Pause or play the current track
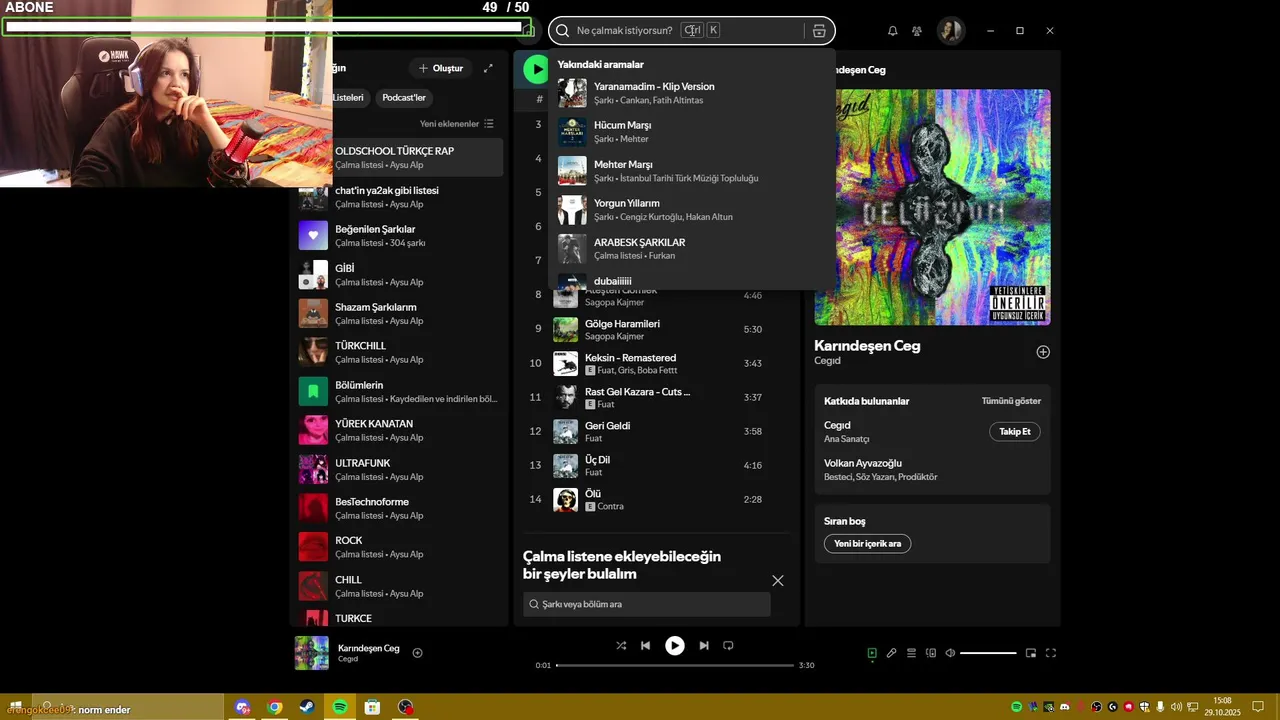This screenshot has height=720, width=1280. (675, 646)
